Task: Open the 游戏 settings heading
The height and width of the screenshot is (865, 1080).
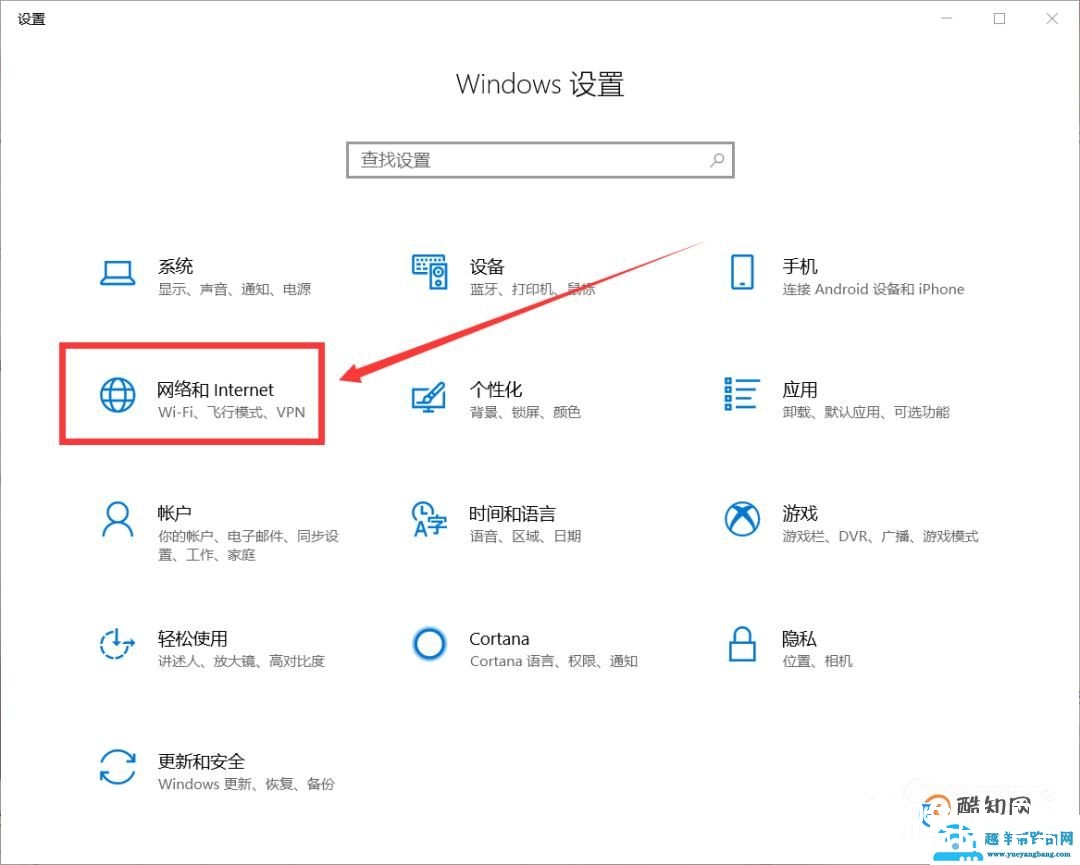Action: [800, 513]
